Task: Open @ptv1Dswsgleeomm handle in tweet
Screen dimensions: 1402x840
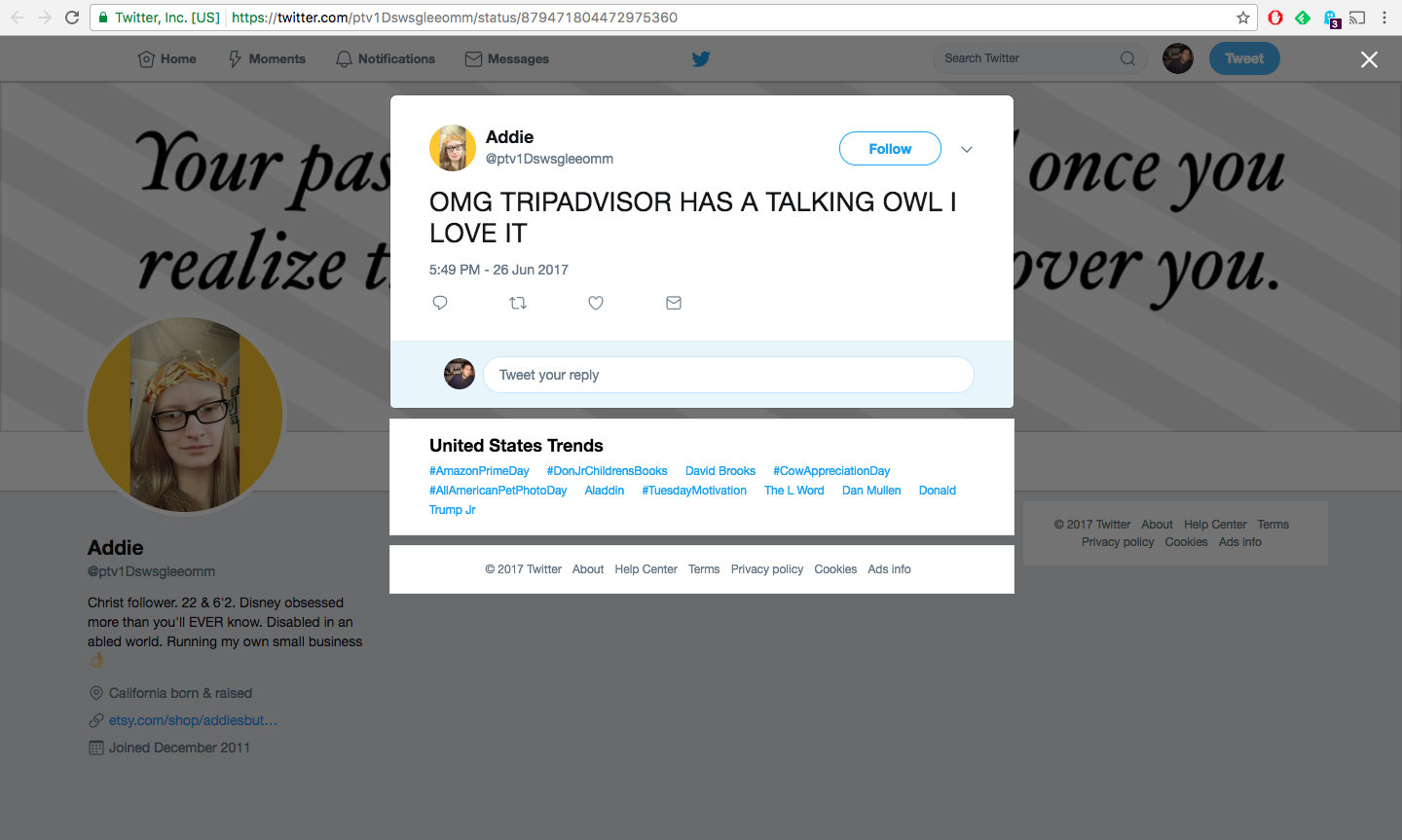Action: (x=549, y=159)
